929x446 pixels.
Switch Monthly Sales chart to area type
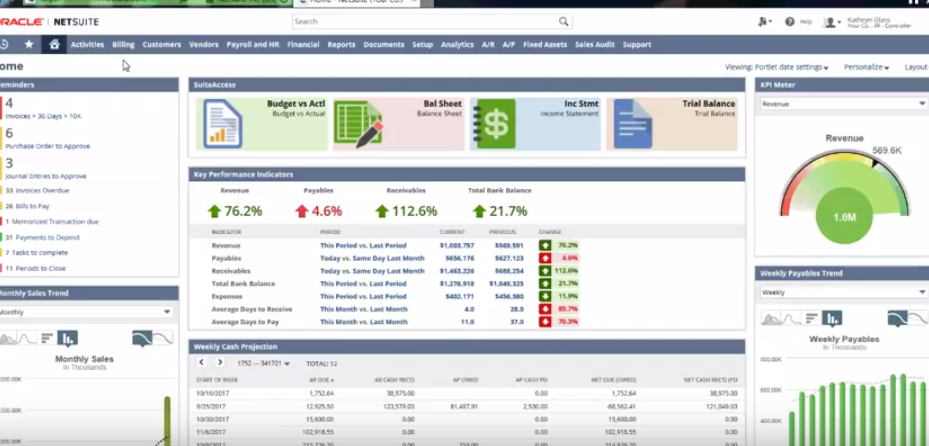pos(8,338)
